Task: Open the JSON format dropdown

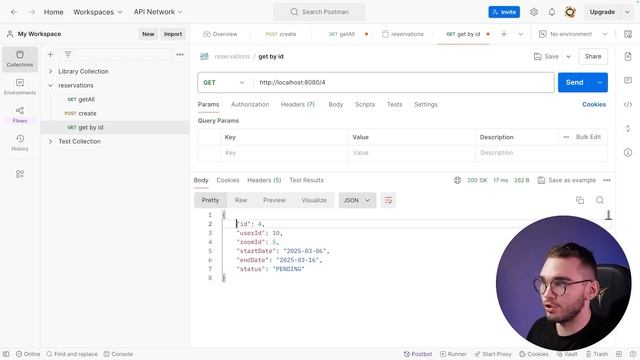Action: [x=357, y=200]
